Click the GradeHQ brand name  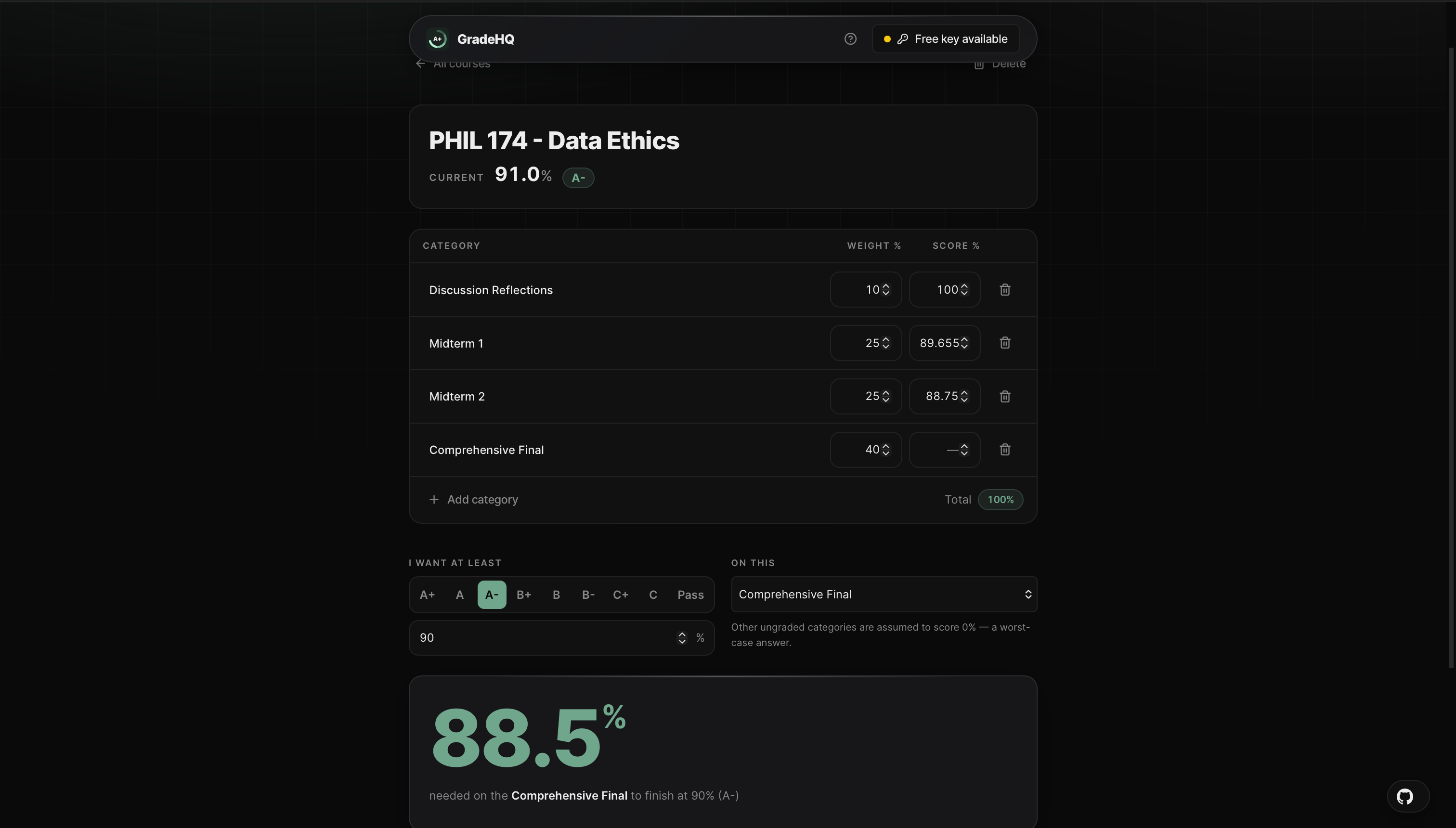(486, 39)
